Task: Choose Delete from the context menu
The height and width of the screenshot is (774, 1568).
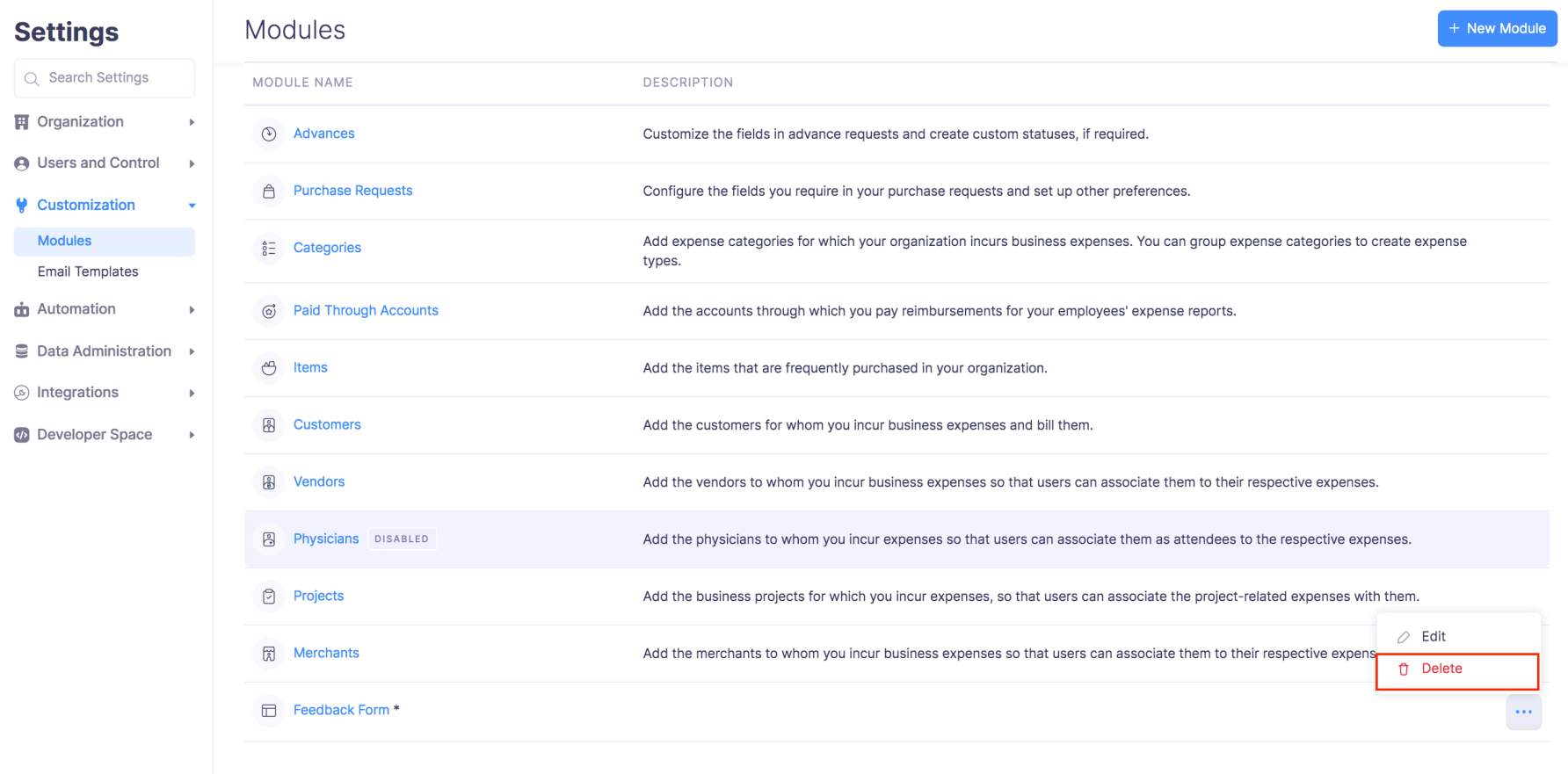Action: coord(1441,669)
